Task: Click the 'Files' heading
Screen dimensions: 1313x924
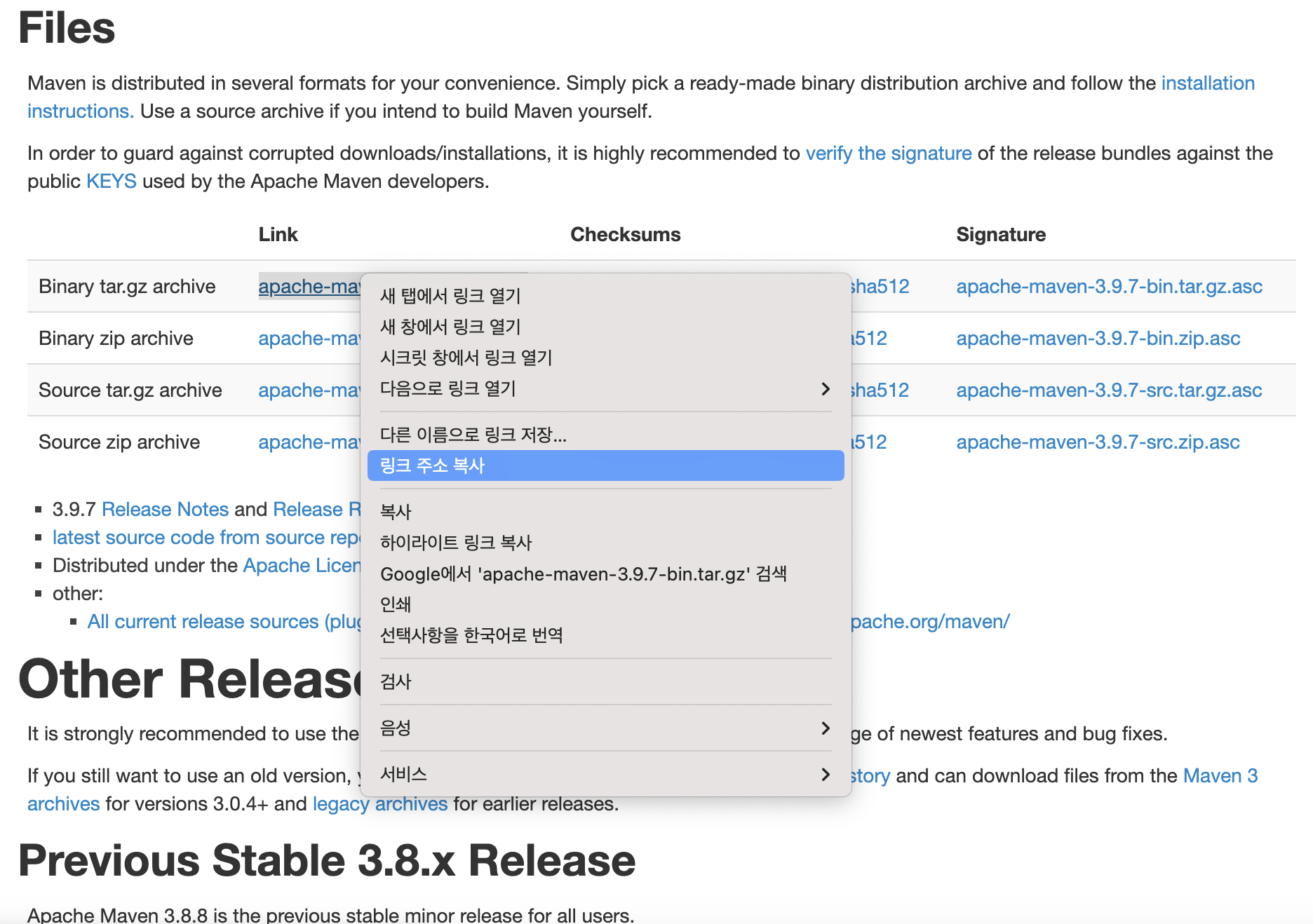Action: pyautogui.click(x=67, y=28)
